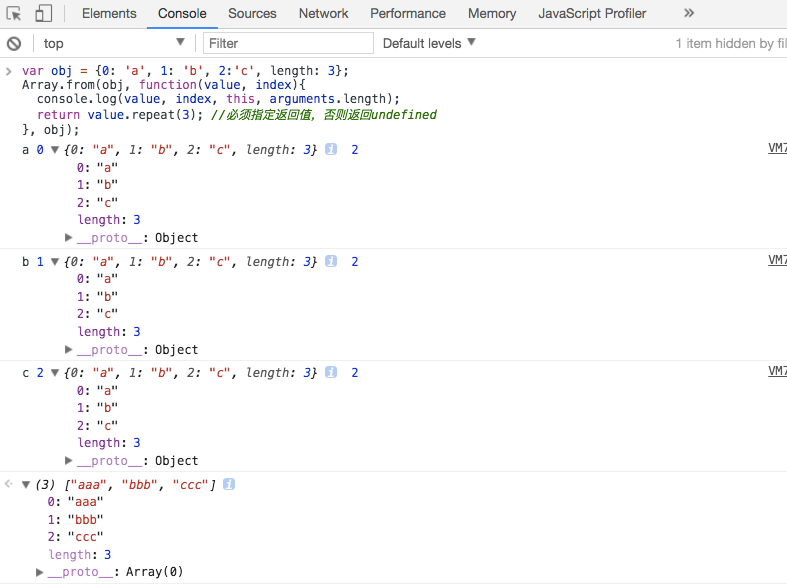Screen dimensions: 787x585
Task: Select 'length: 3' of the result array
Action: point(80,554)
